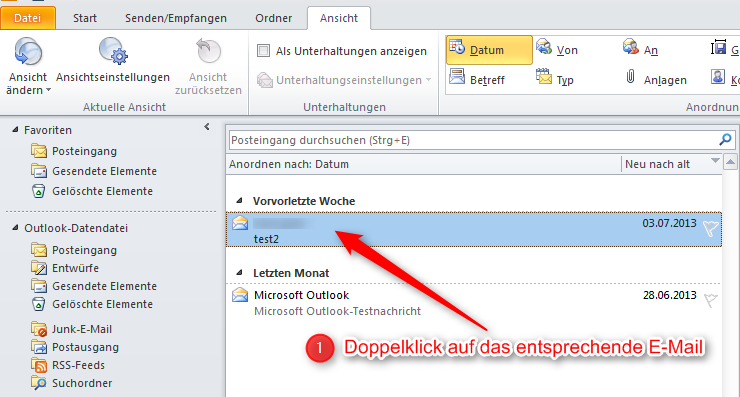Viewport: 740px width, 397px height.
Task: Select the test2 email
Action: 474,229
